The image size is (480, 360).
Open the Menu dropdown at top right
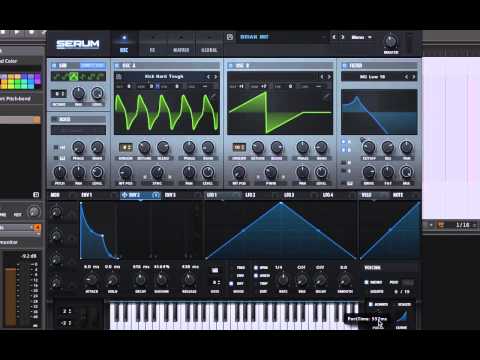tap(361, 37)
